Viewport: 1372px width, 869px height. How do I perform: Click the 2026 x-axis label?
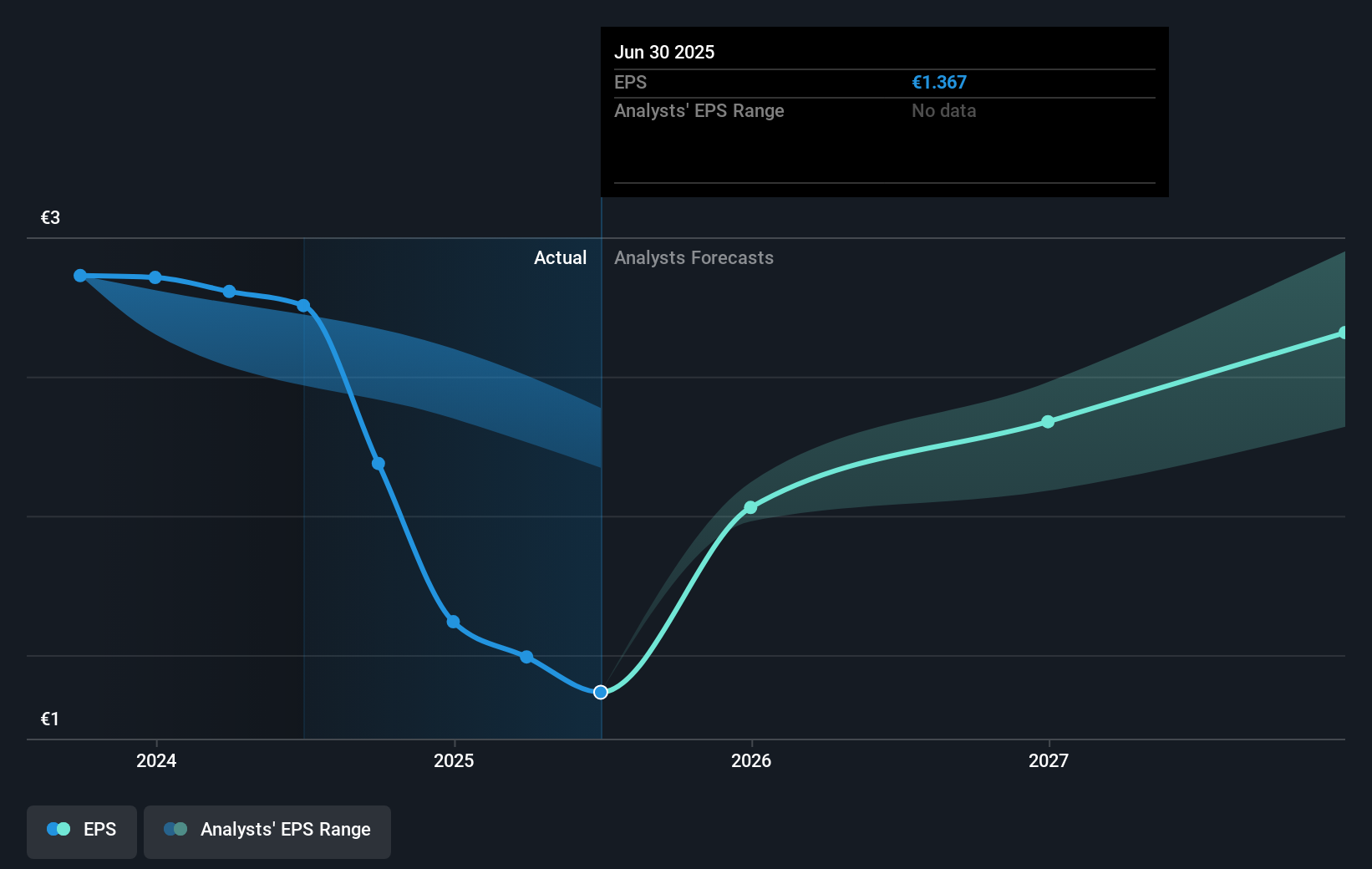751,760
